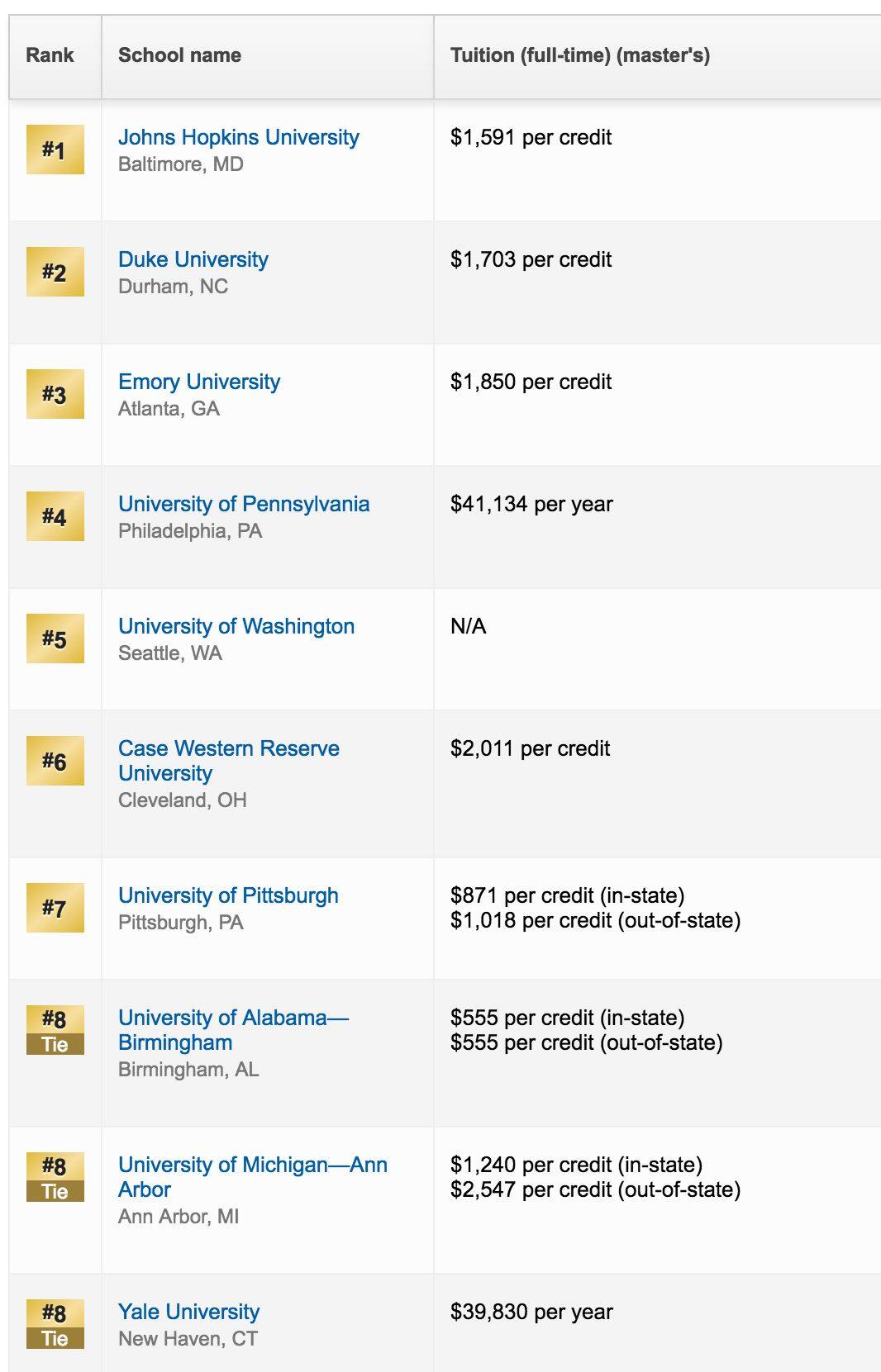Sort by the Rank column header
Screen dimensions: 881x1372
50,55
